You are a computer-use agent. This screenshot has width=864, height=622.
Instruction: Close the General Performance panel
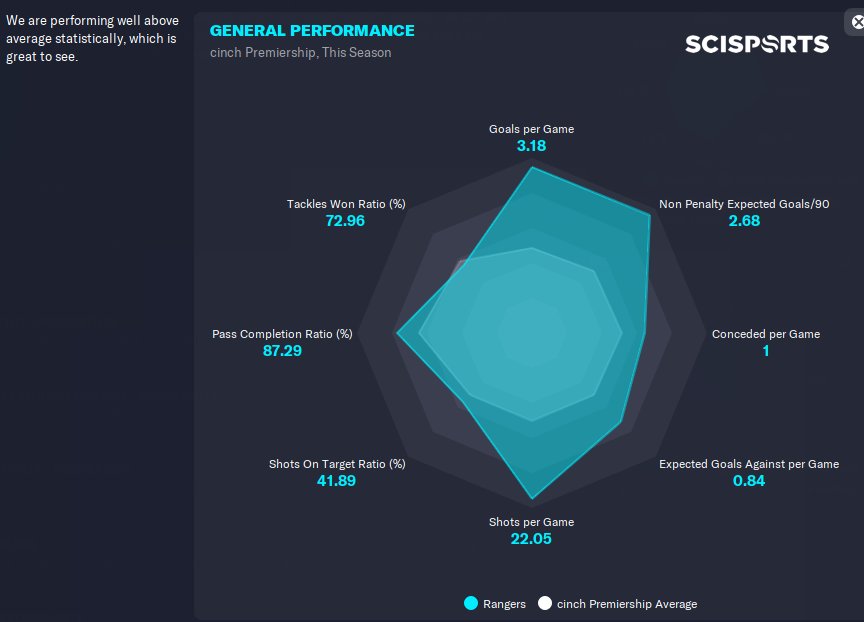[x=857, y=22]
